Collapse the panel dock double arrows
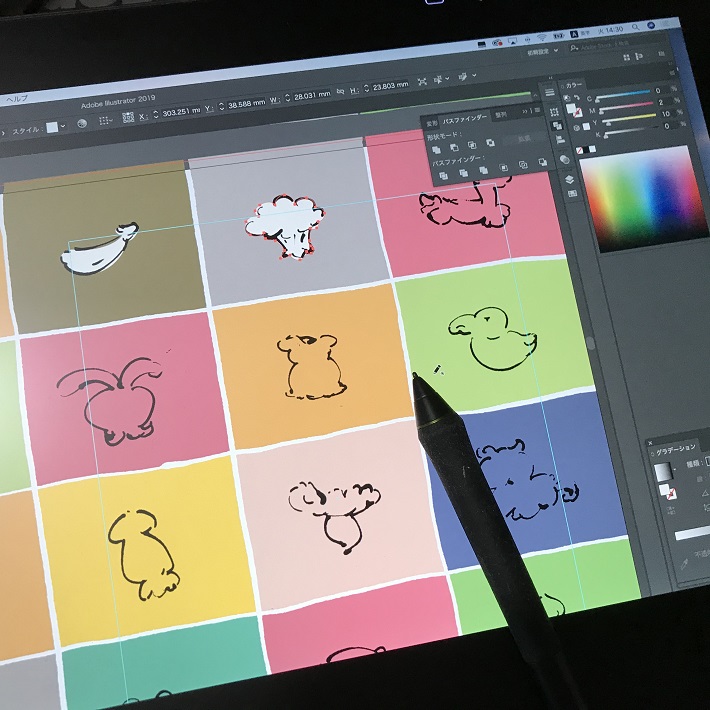 tap(551, 77)
